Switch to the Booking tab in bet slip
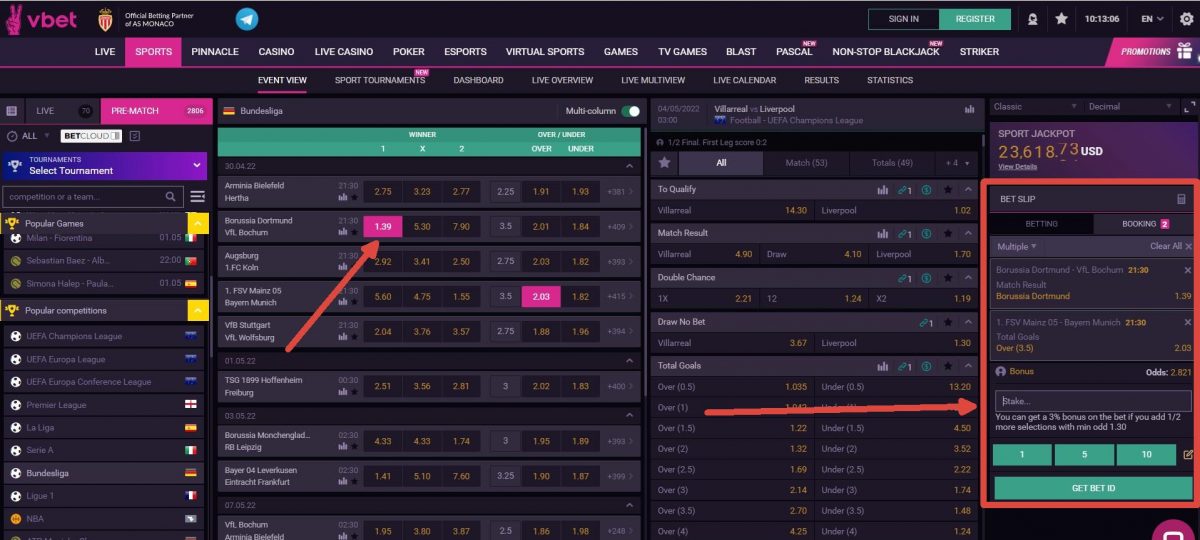 point(1144,224)
